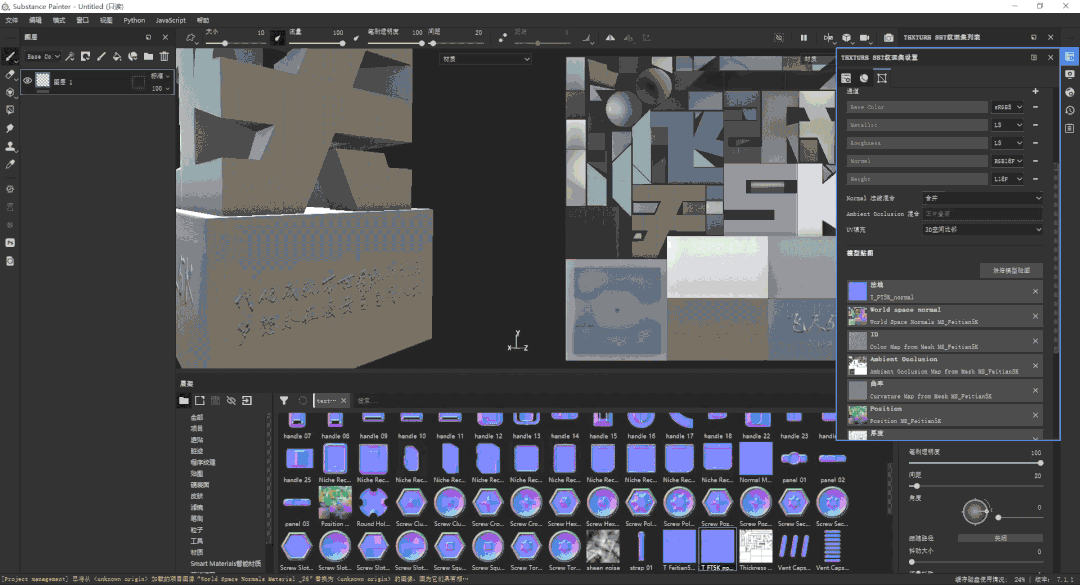Click the shelf folder icon
This screenshot has width=1080, height=585.
184,400
